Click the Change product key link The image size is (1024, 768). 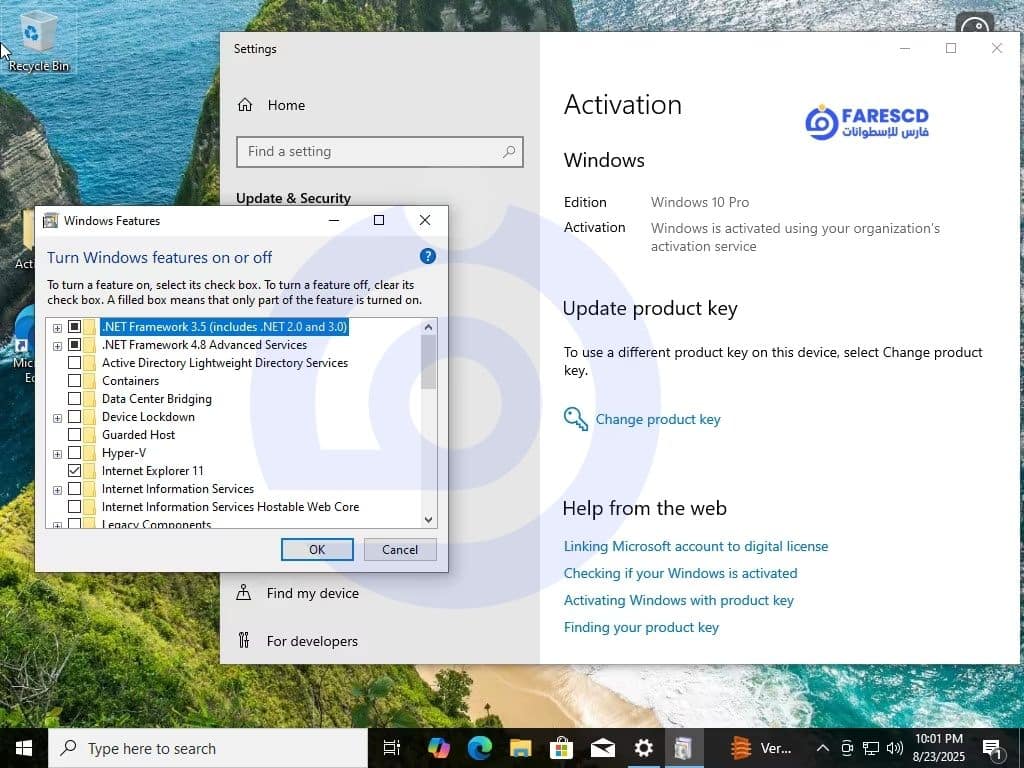click(x=658, y=419)
